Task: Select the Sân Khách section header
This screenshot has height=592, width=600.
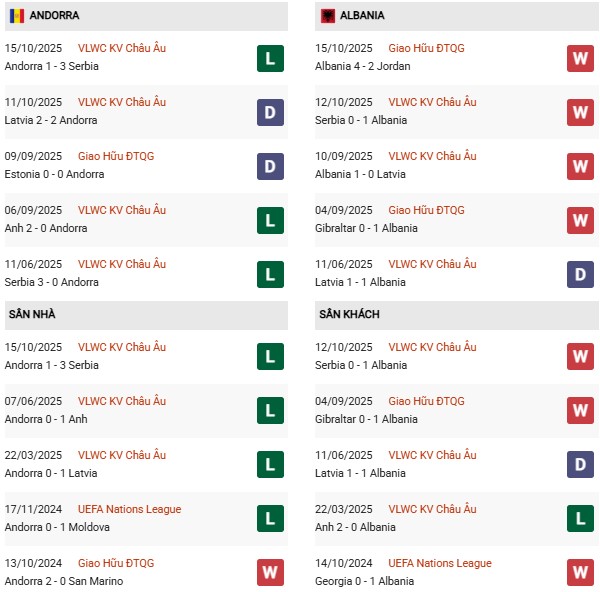Action: coord(348,314)
